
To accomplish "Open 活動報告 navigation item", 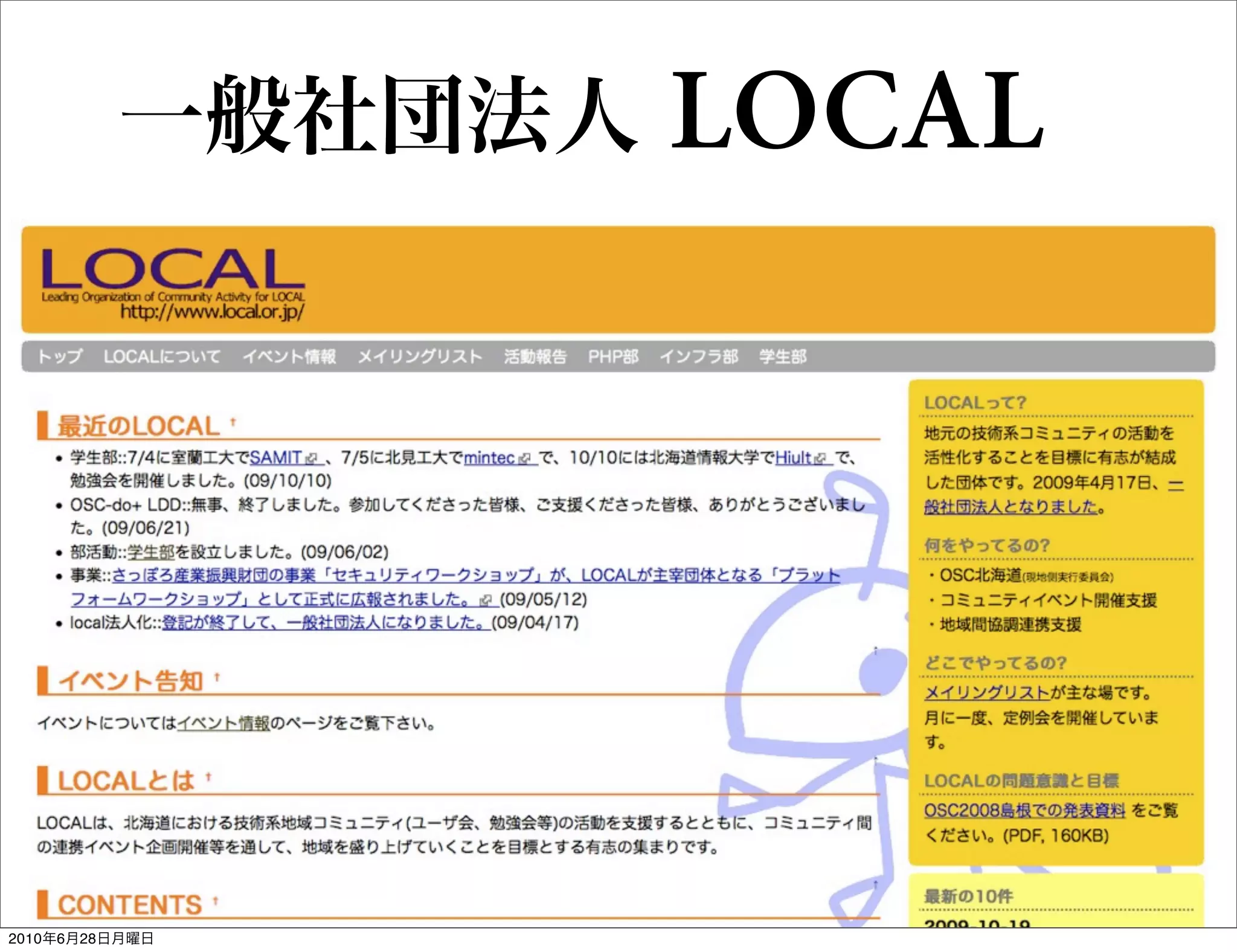I will 535,356.
